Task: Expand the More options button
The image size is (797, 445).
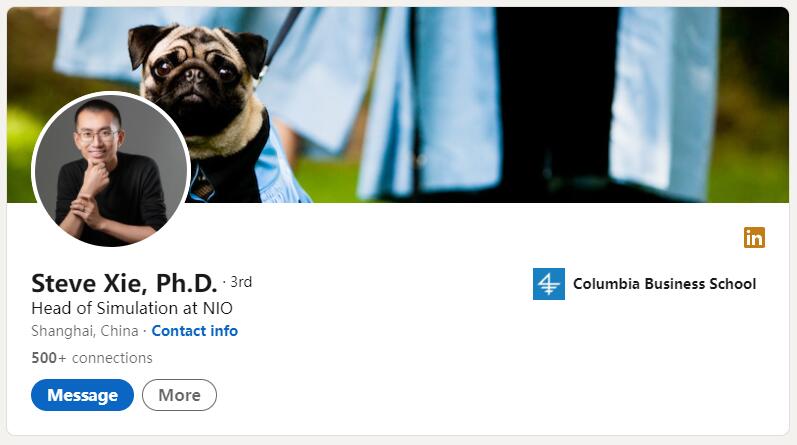Action: (179, 395)
